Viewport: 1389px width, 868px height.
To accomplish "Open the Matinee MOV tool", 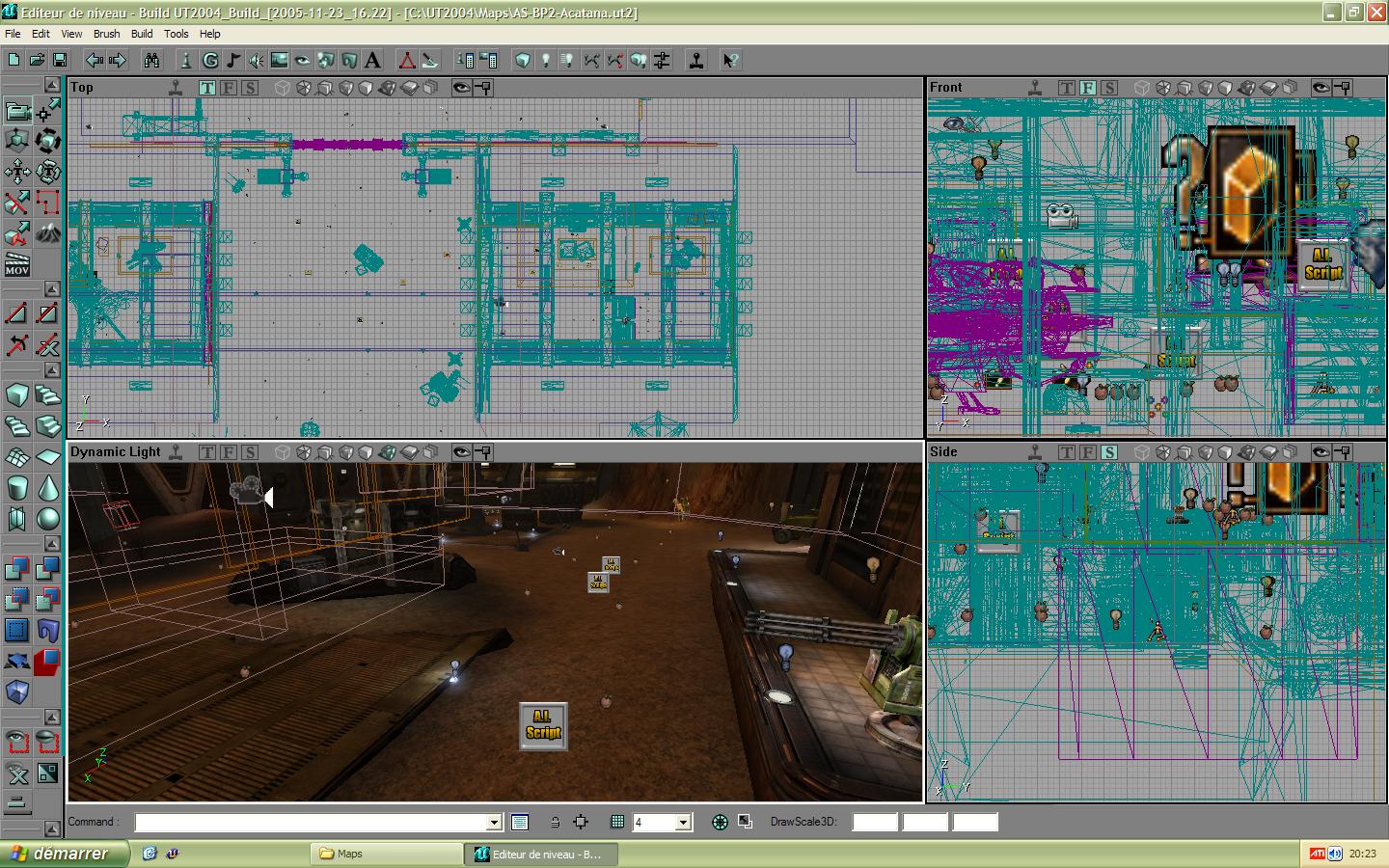I will click(17, 263).
